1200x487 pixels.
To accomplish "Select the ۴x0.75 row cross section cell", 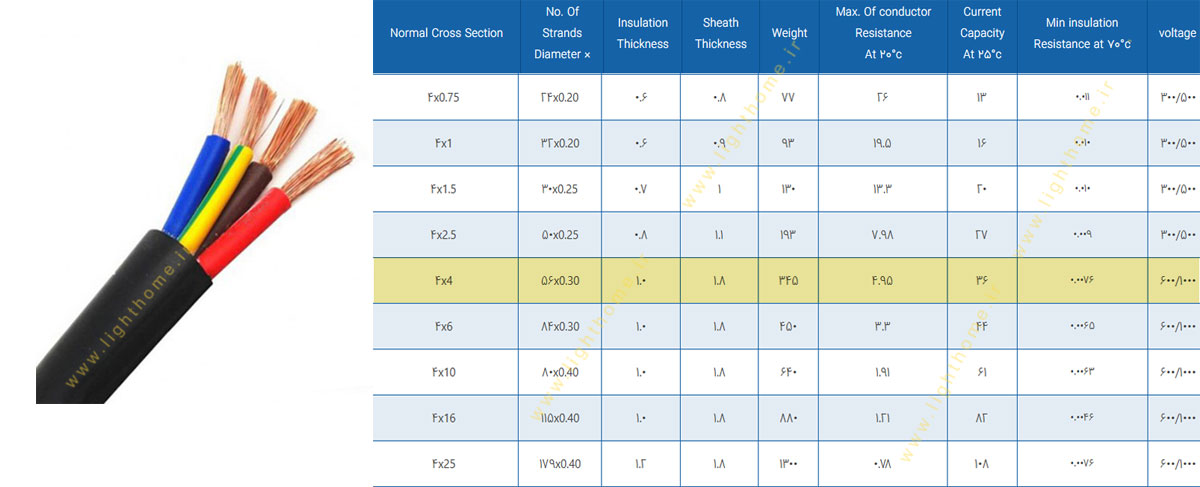I will point(446,97).
